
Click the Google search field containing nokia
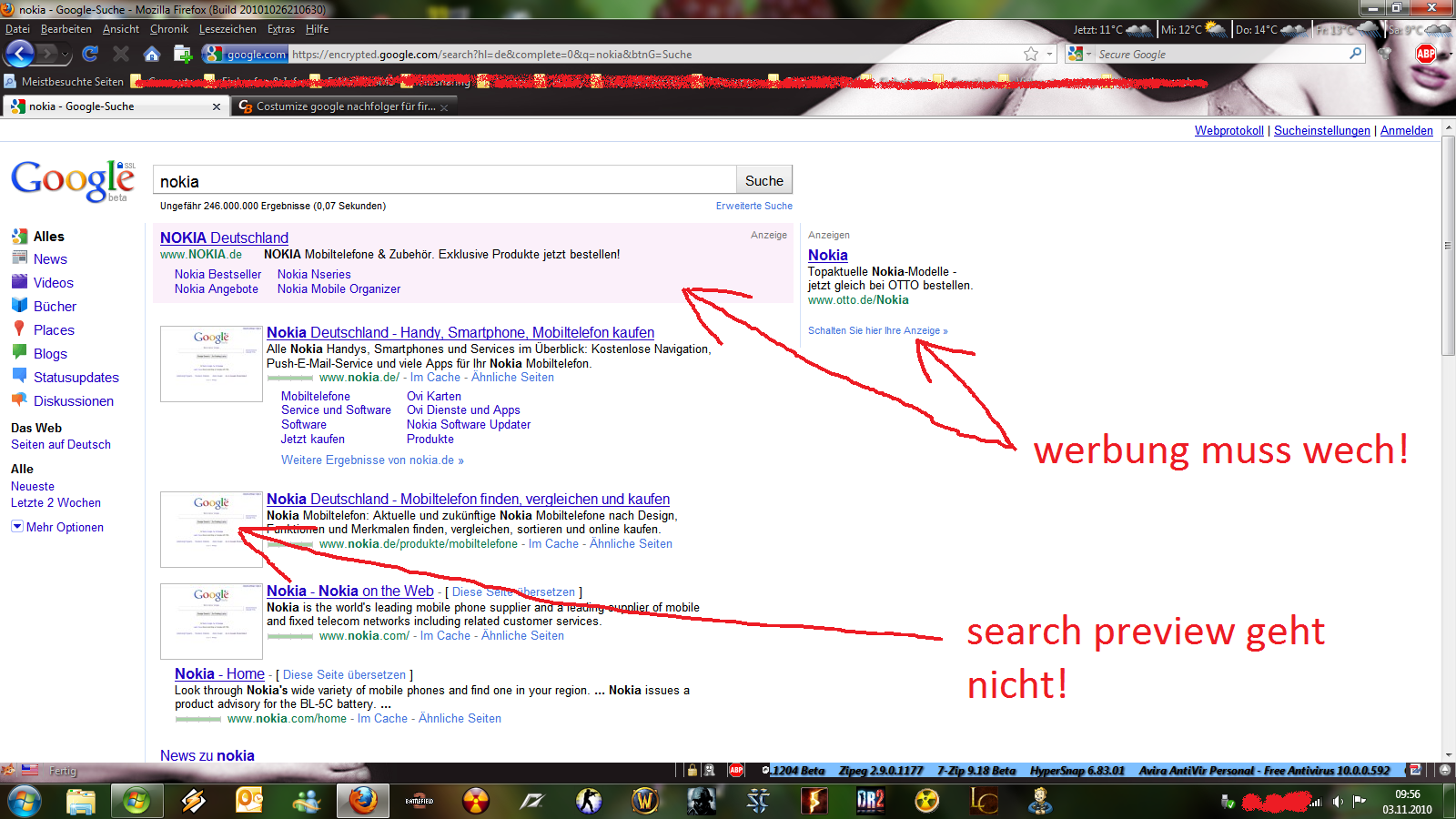click(x=445, y=180)
